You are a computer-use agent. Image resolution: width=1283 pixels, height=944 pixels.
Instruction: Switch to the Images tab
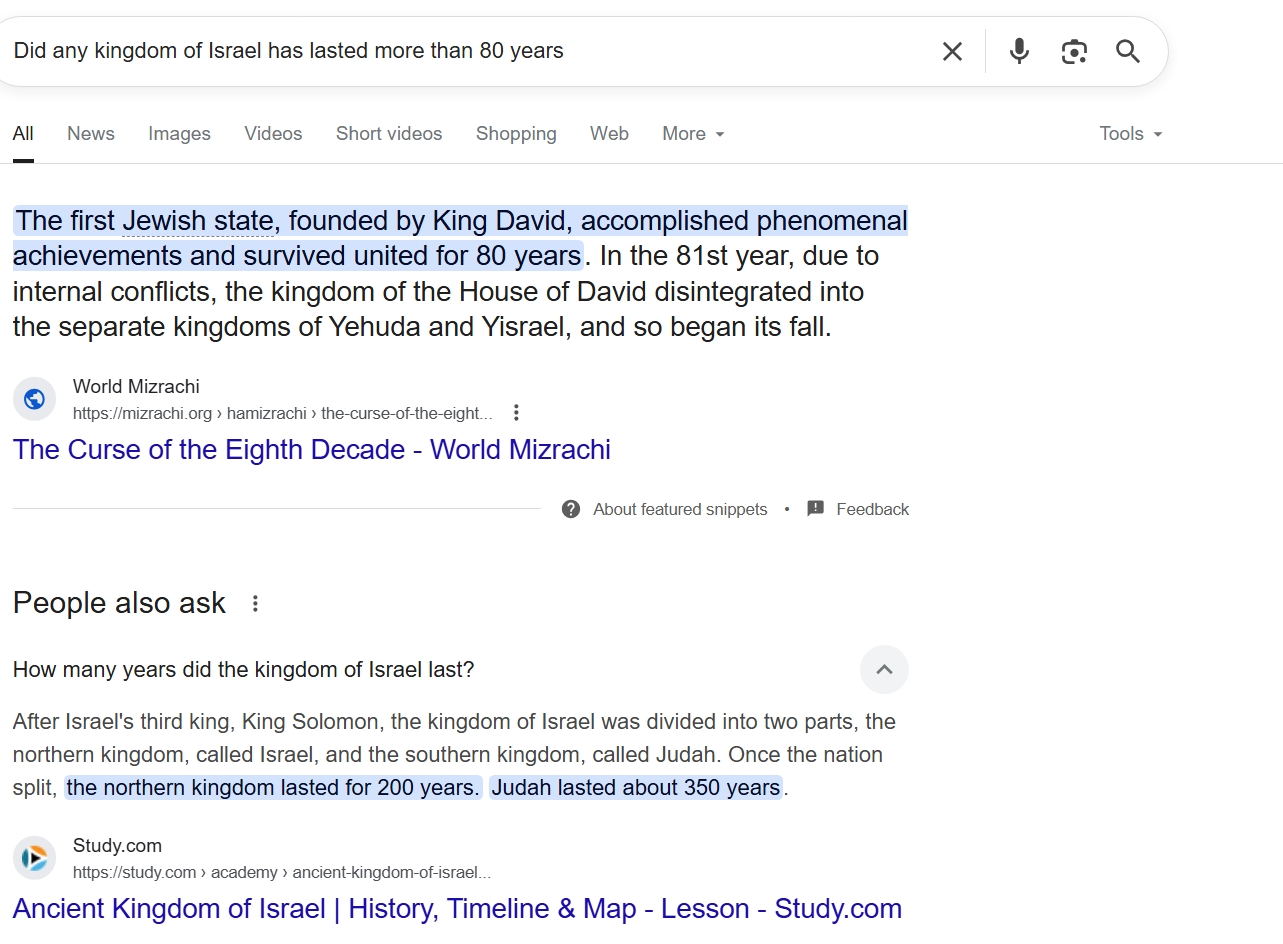(x=179, y=134)
